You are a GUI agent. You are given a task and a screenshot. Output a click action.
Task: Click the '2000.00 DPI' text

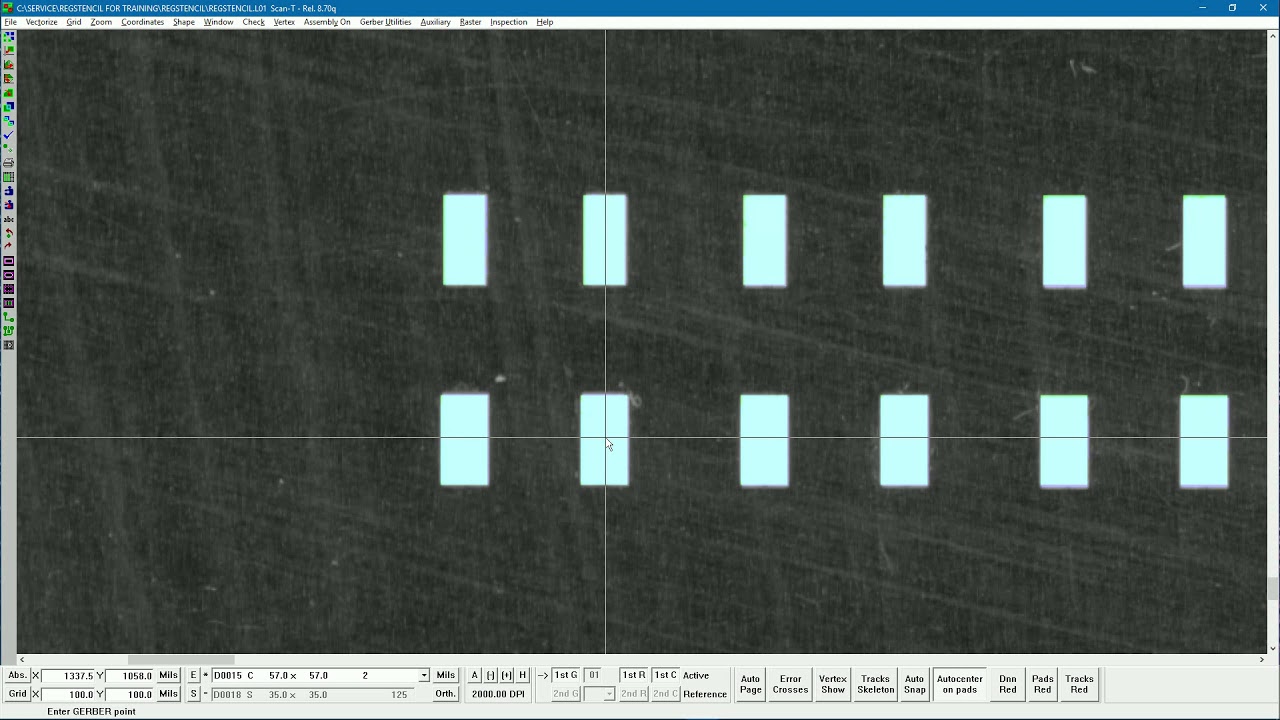point(498,694)
